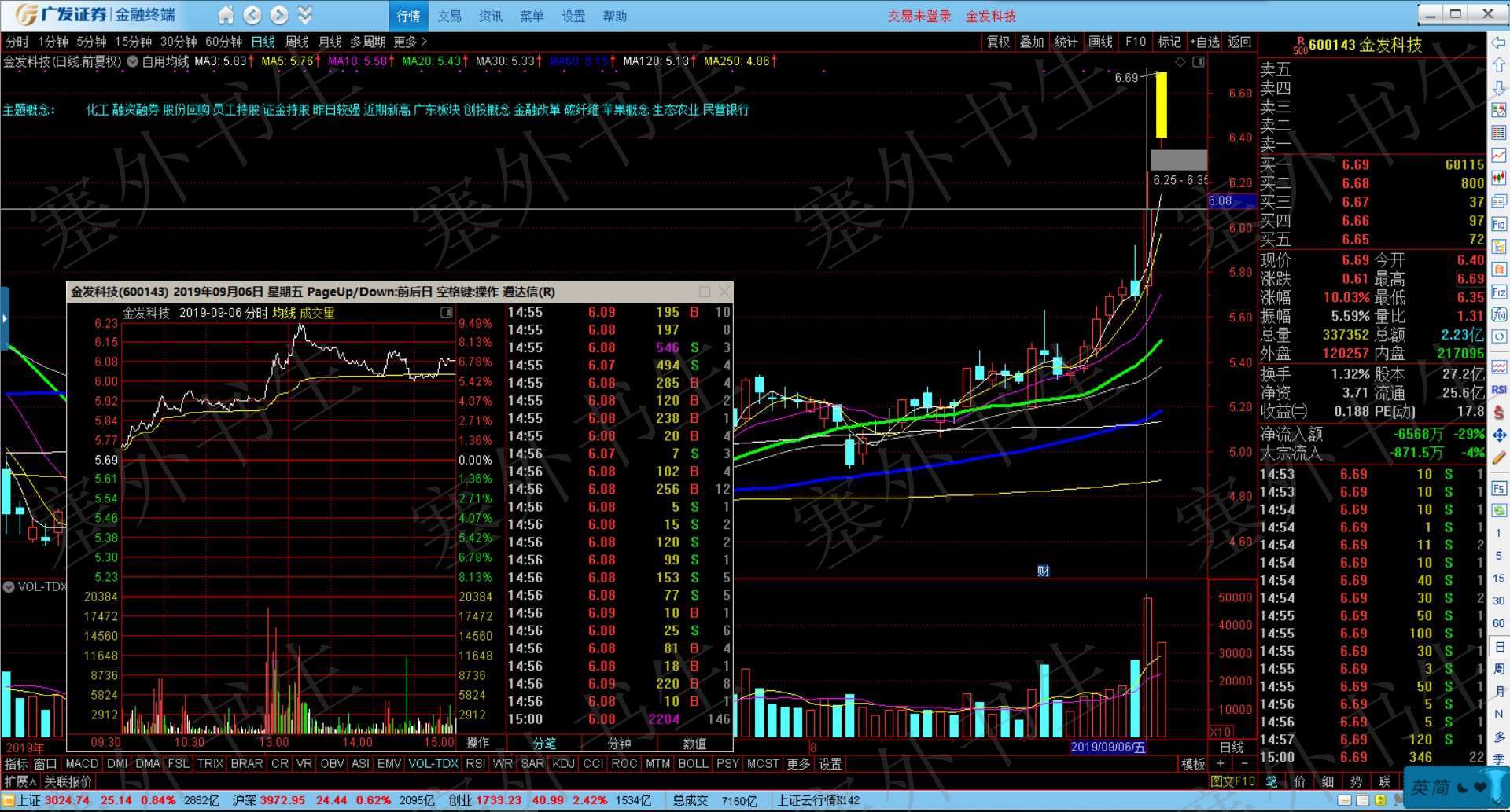This screenshot has height=812, width=1510.
Task: Click the home icon in top toolbar
Action: click(x=226, y=15)
